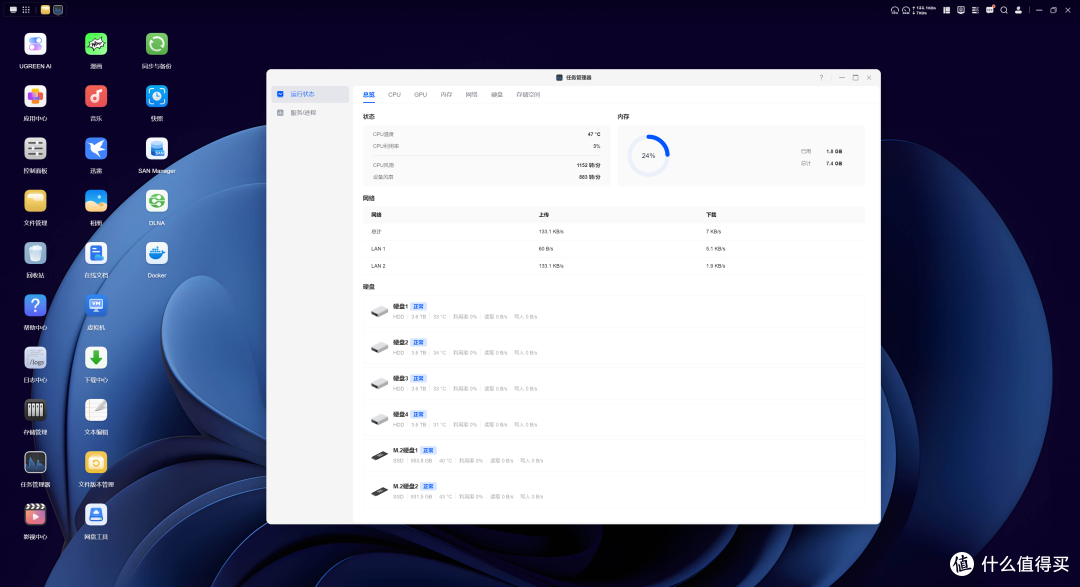1080x587 pixels.
Task: Switch to the GPU tab
Action: (420, 95)
